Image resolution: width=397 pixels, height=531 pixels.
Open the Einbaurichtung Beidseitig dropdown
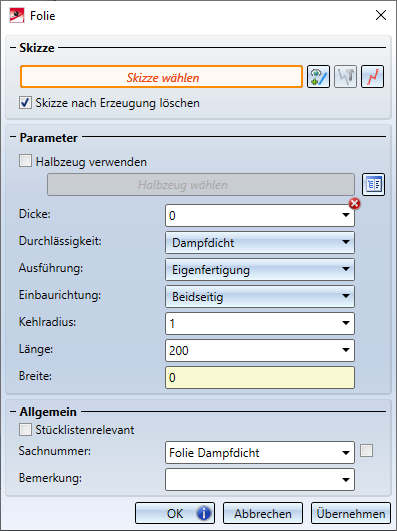point(260,297)
